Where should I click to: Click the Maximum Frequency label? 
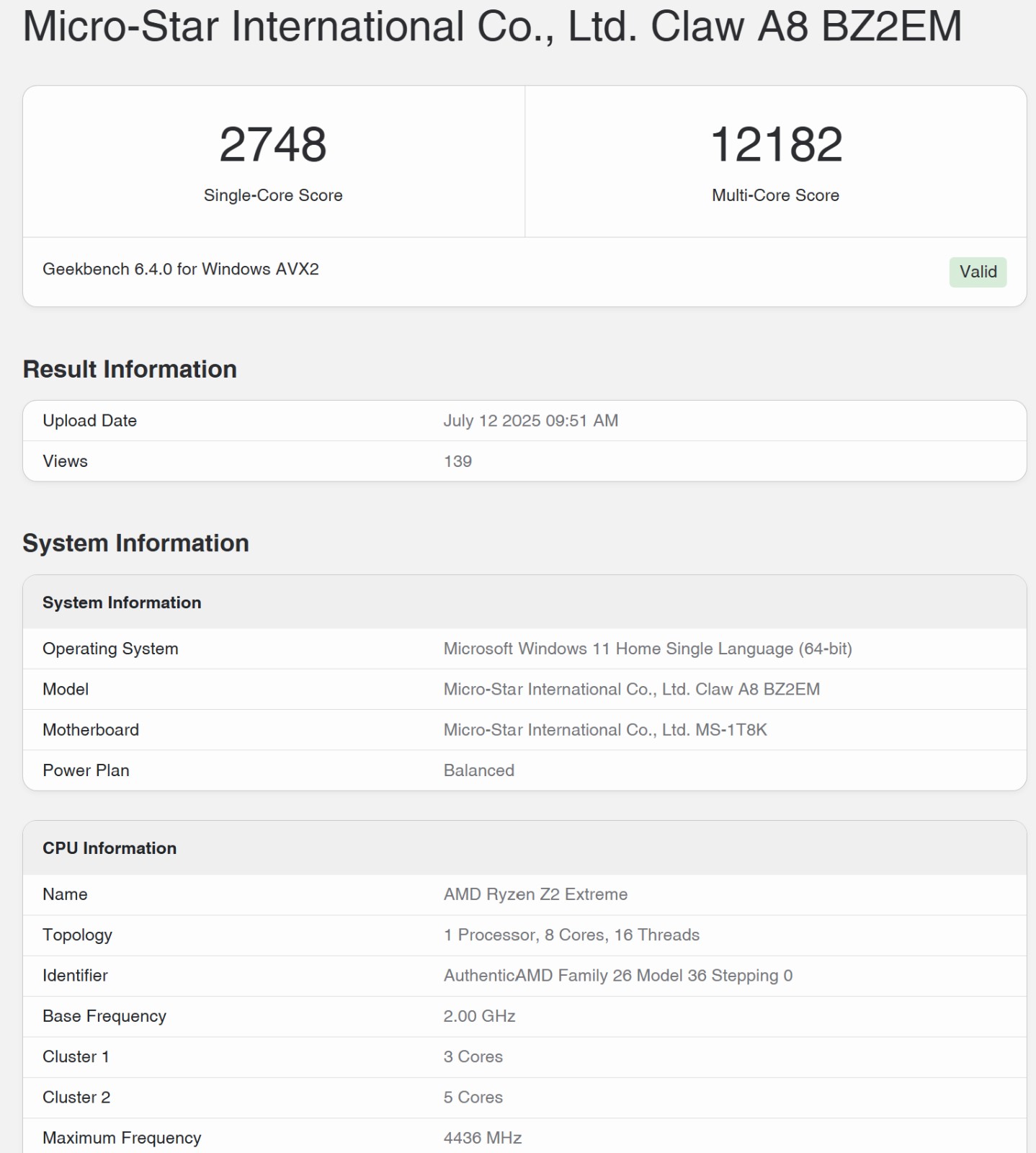coord(122,1138)
